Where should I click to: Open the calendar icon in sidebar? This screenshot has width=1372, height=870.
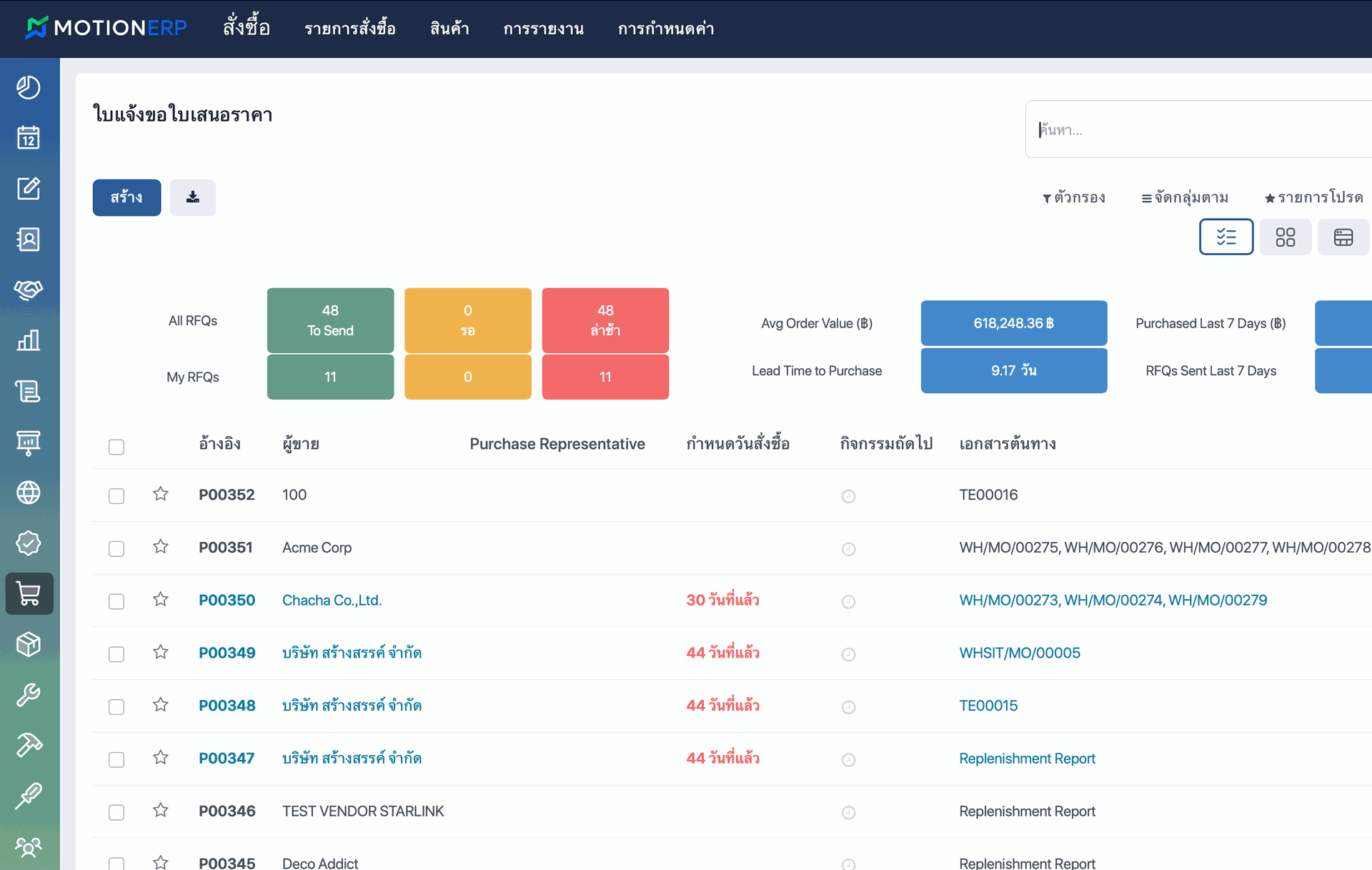click(x=29, y=137)
